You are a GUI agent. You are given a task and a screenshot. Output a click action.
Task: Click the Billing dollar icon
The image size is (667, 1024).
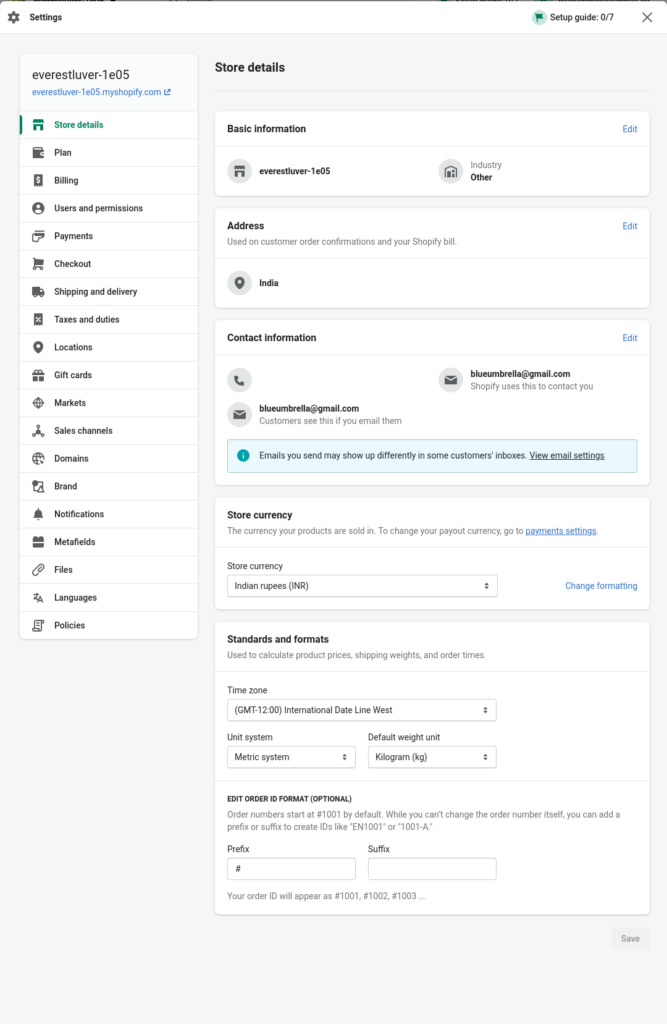coord(39,180)
